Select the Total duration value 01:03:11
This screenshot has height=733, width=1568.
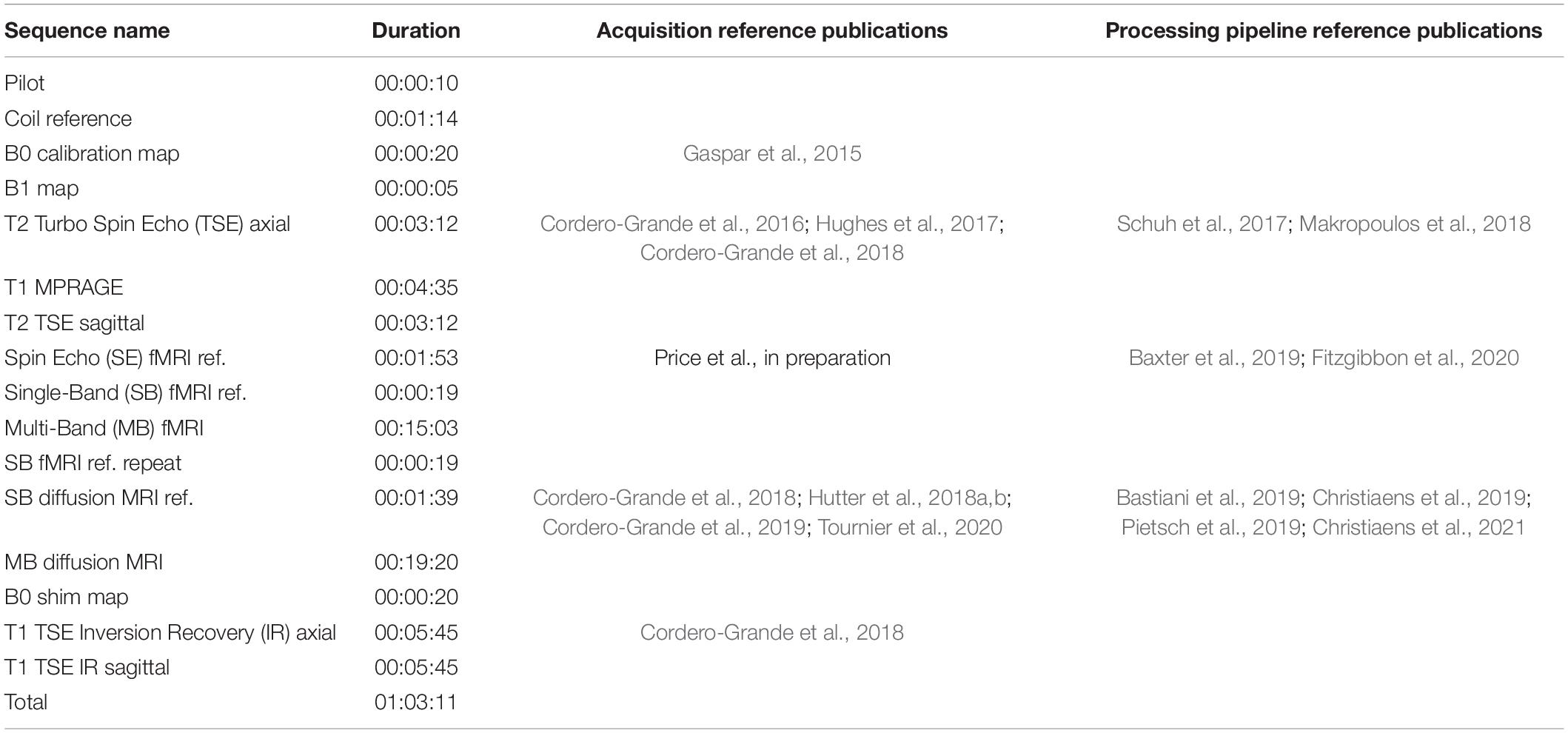coord(416,702)
